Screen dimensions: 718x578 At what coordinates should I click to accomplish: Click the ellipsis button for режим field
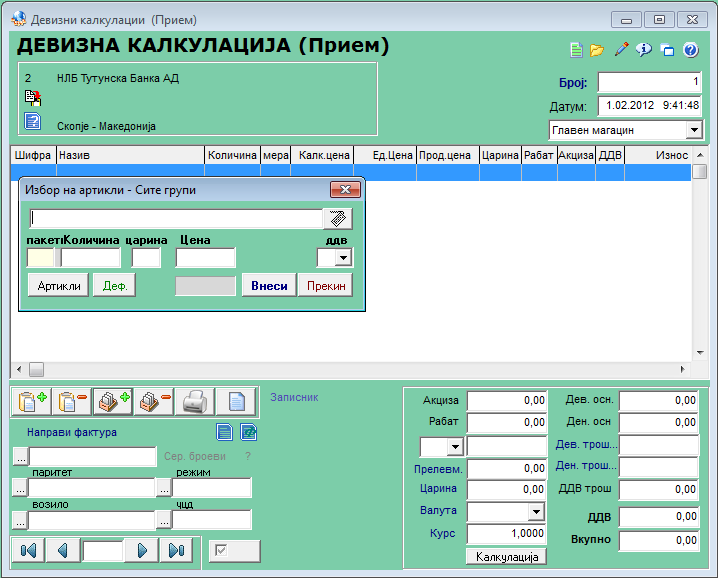[x=164, y=488]
